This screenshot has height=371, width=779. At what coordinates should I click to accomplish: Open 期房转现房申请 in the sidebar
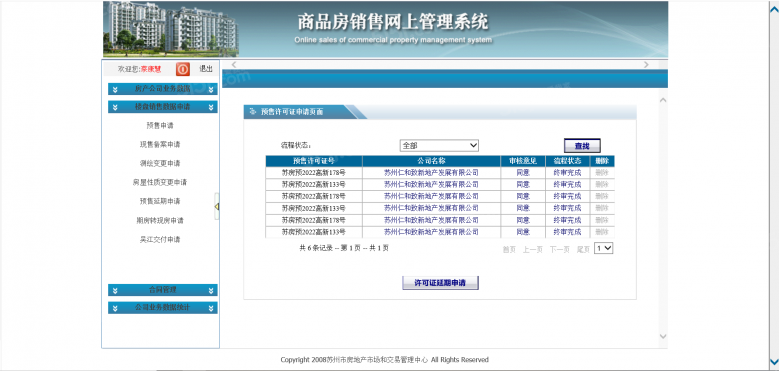pos(160,220)
